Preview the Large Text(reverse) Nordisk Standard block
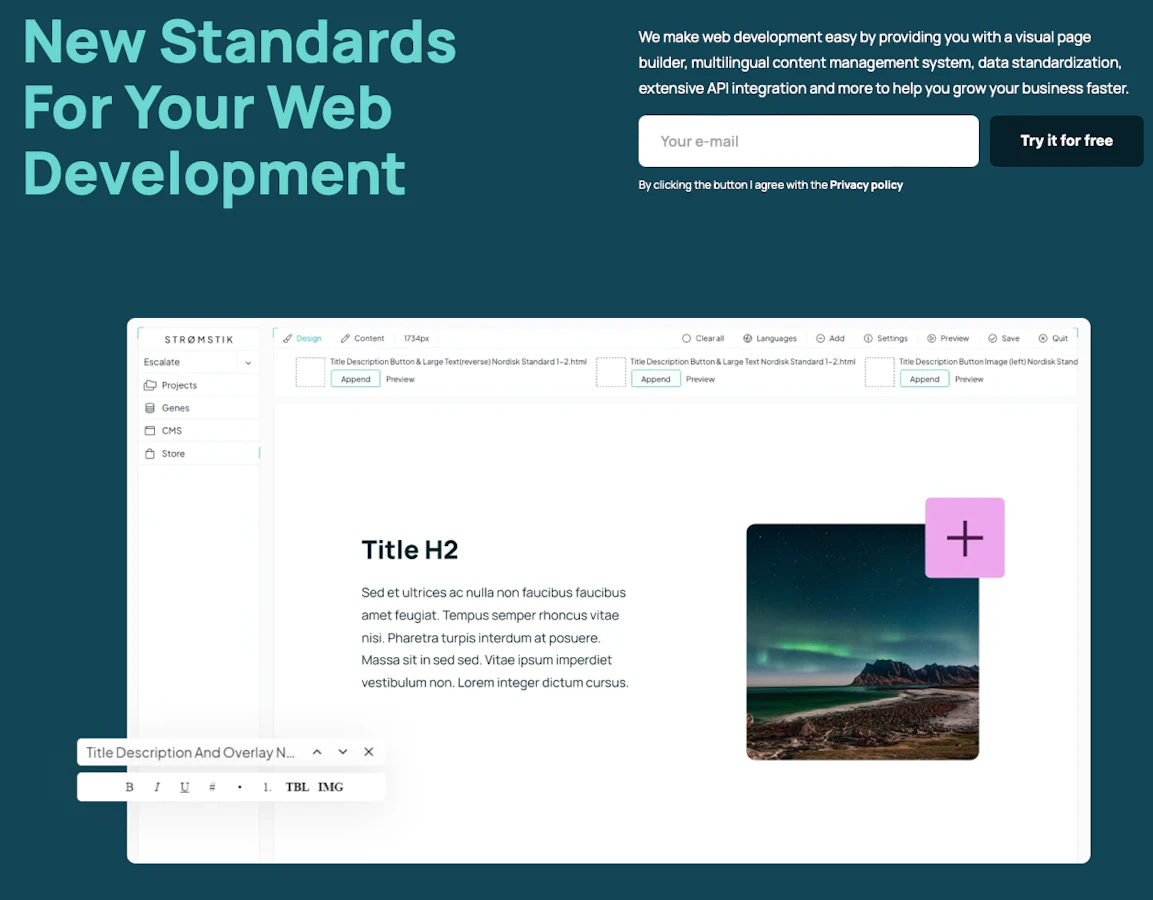 pos(400,379)
